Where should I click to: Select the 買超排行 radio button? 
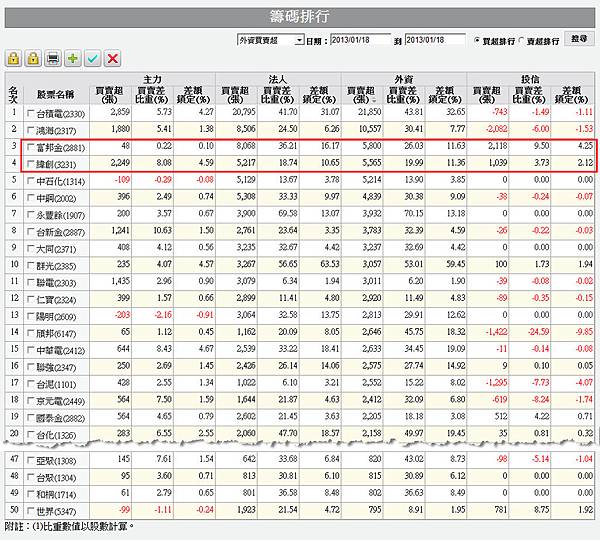(477, 40)
